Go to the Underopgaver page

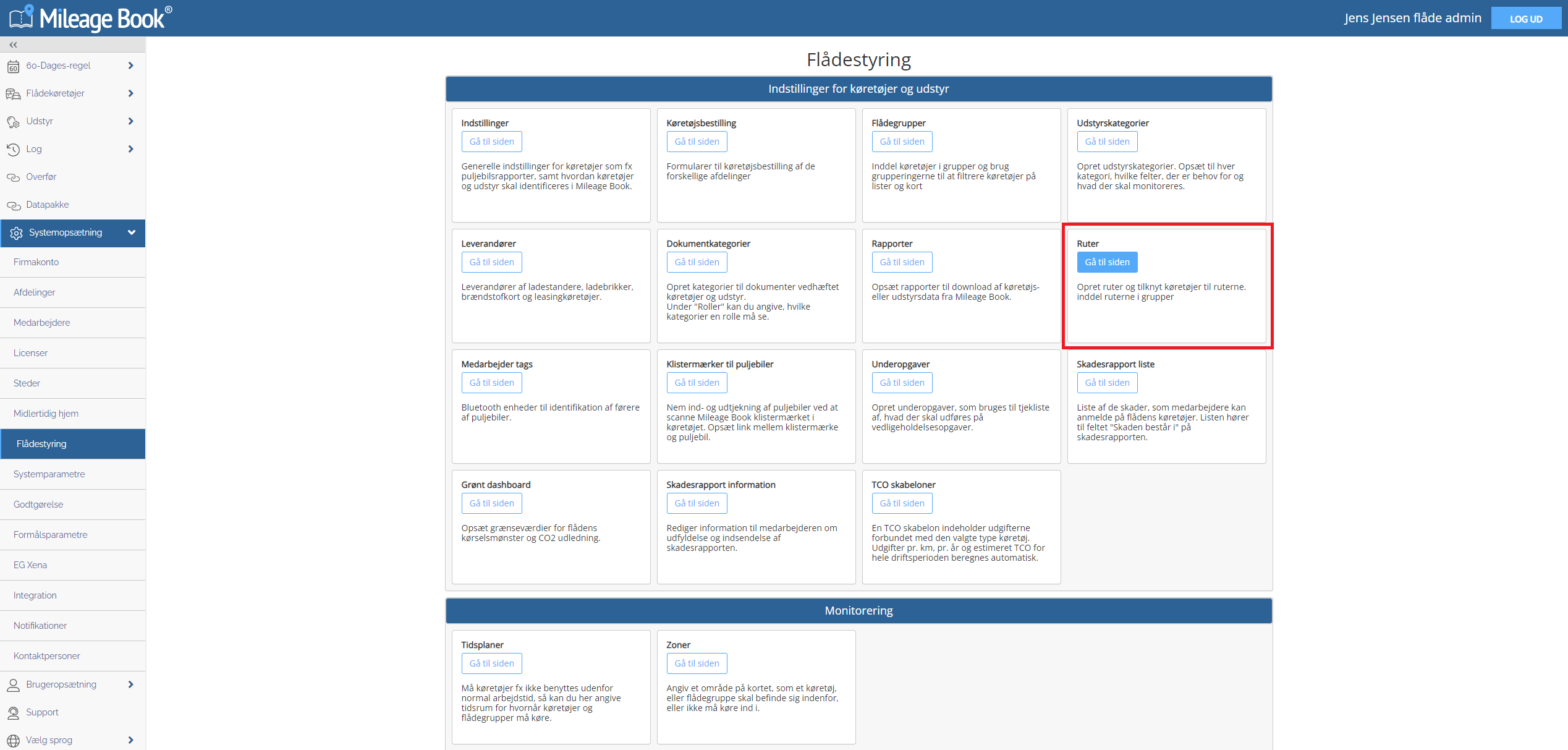point(902,383)
